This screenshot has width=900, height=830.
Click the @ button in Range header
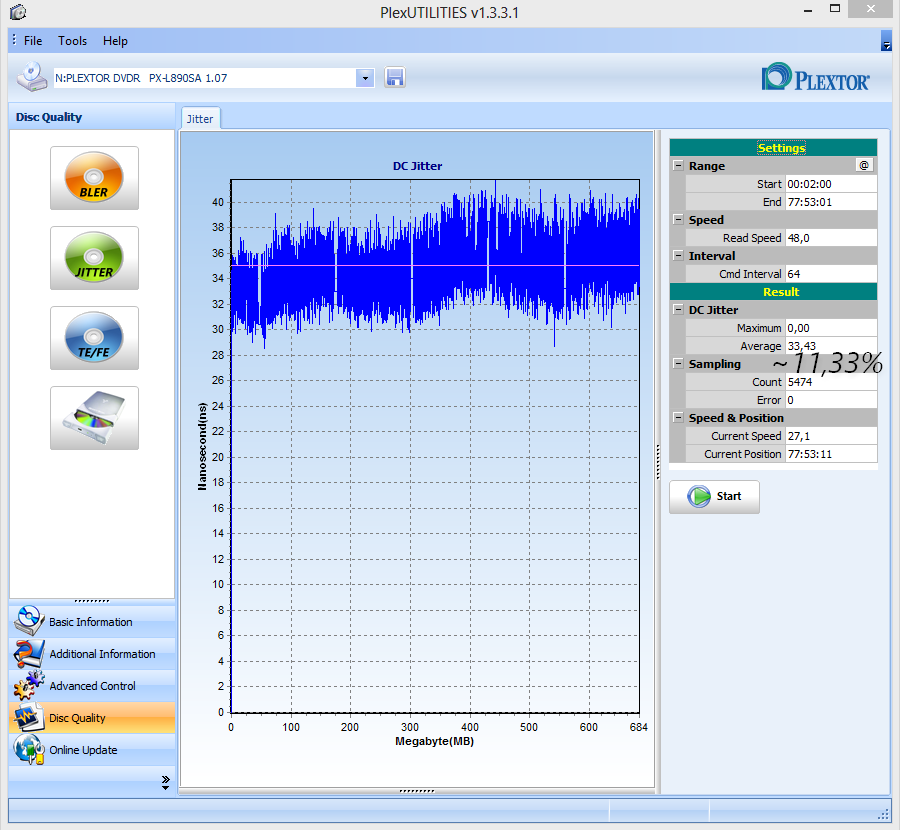(x=864, y=165)
